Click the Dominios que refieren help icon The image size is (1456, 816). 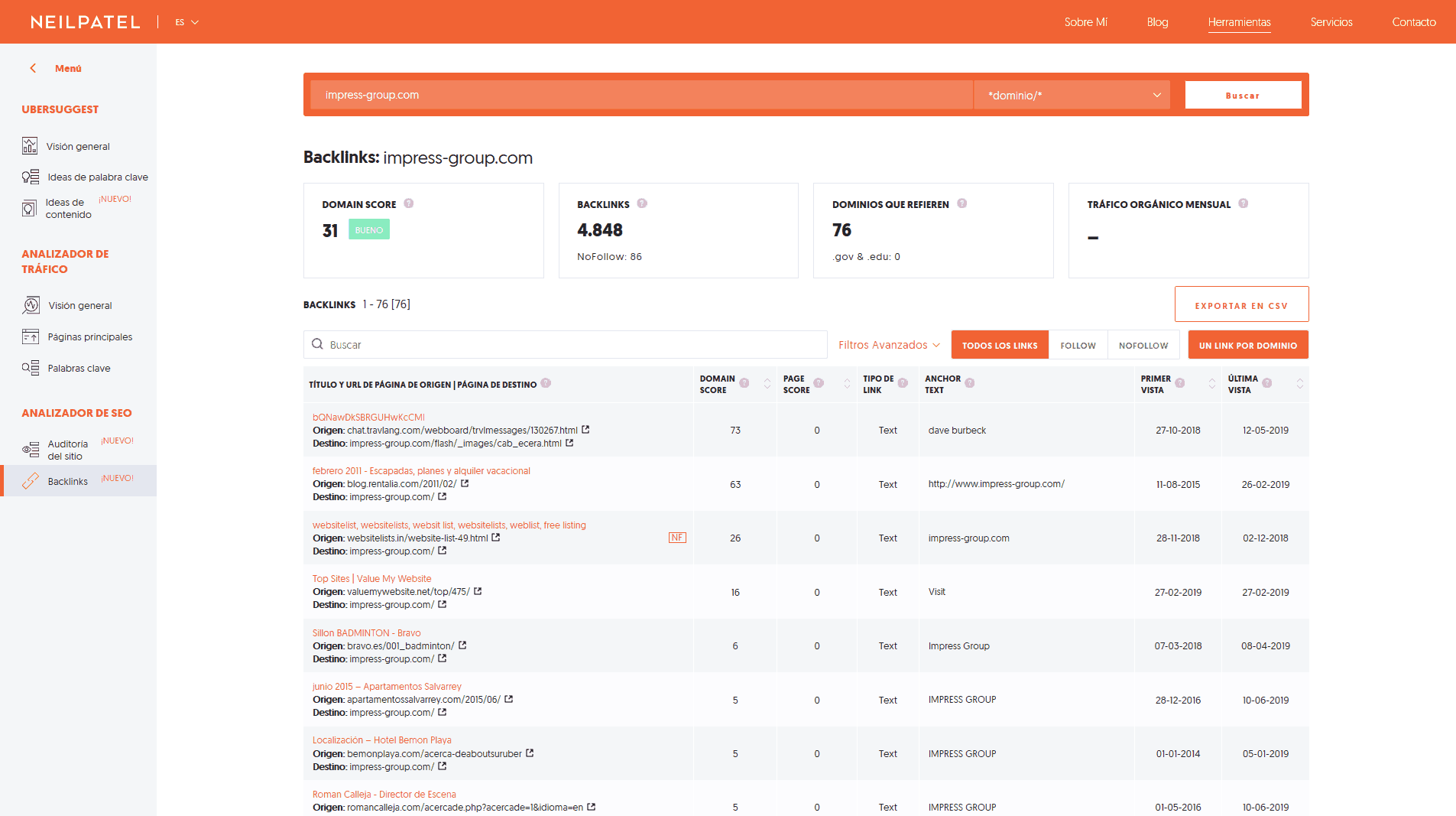[x=962, y=203]
